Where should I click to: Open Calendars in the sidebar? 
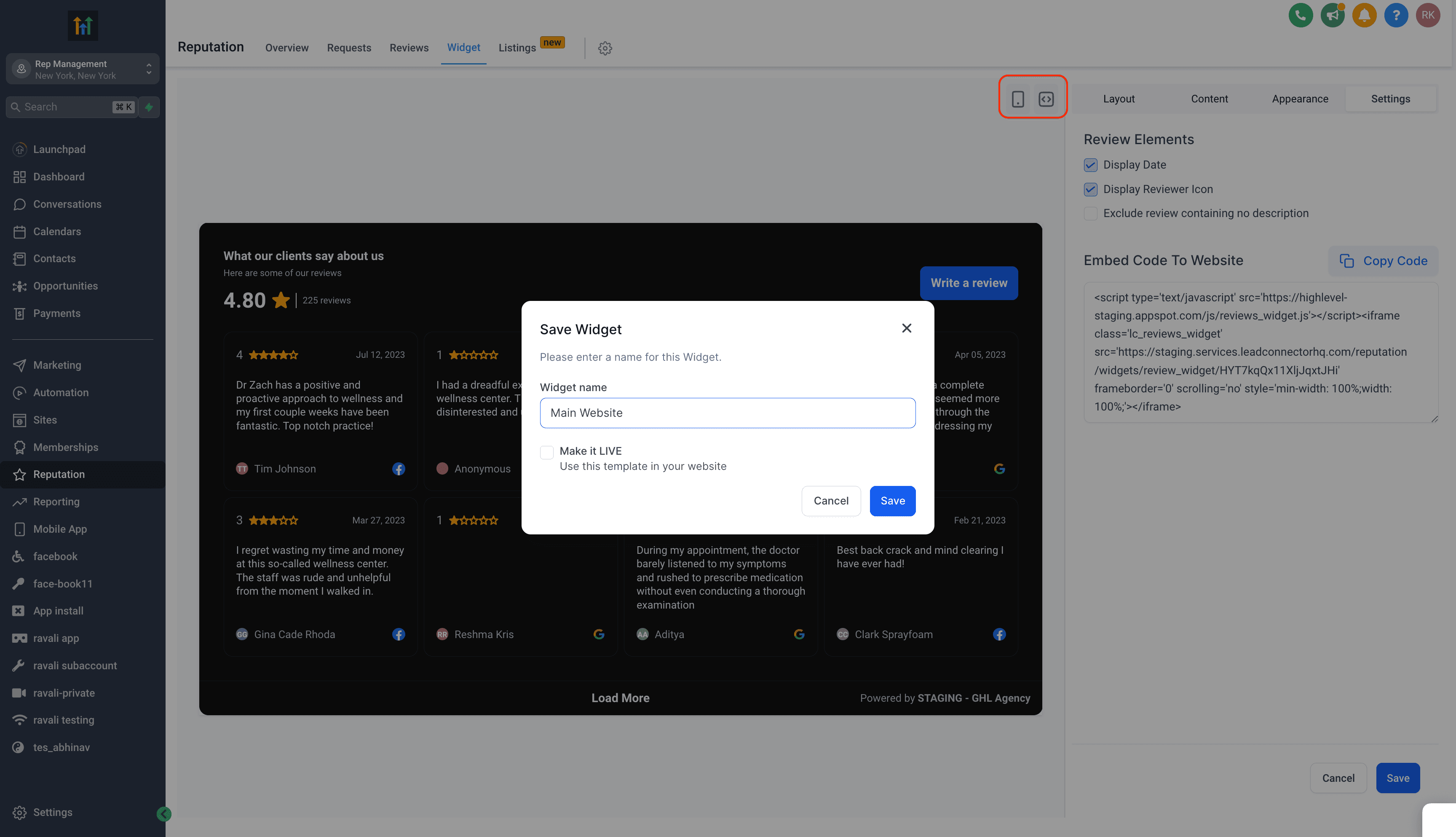56,232
